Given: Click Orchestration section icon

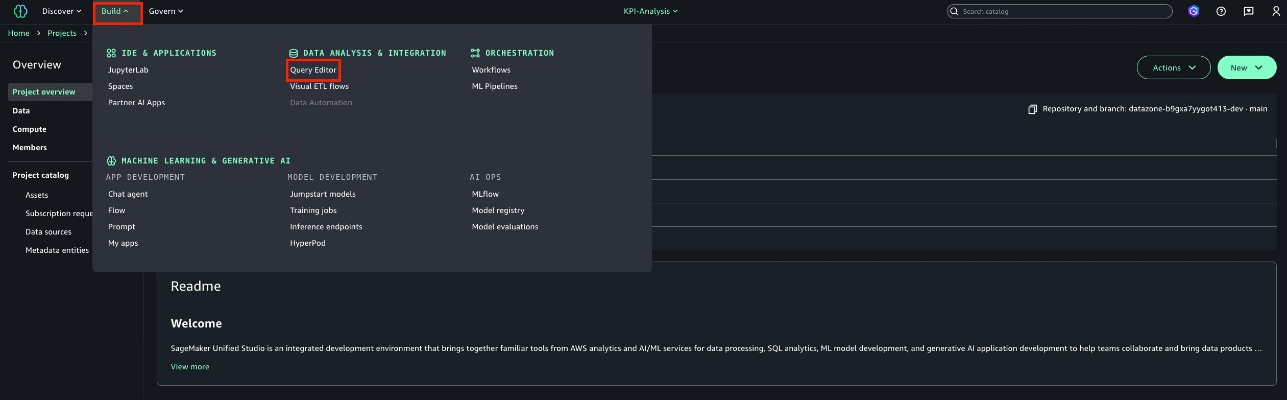Looking at the screenshot, I should pos(476,53).
